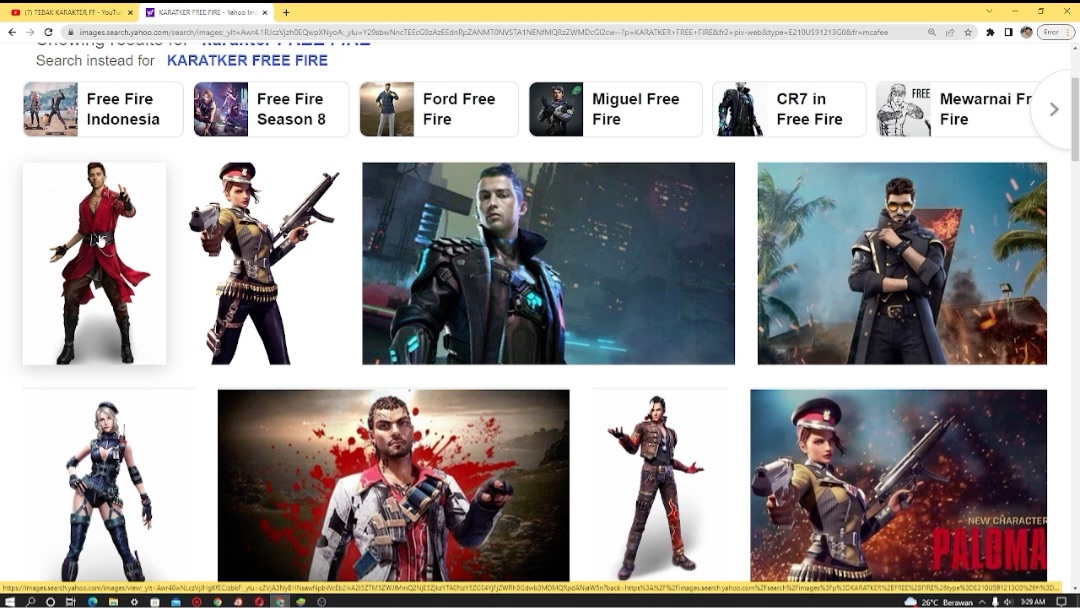The height and width of the screenshot is (608, 1080).
Task: Open the Chrome profile avatar
Action: point(1026,32)
